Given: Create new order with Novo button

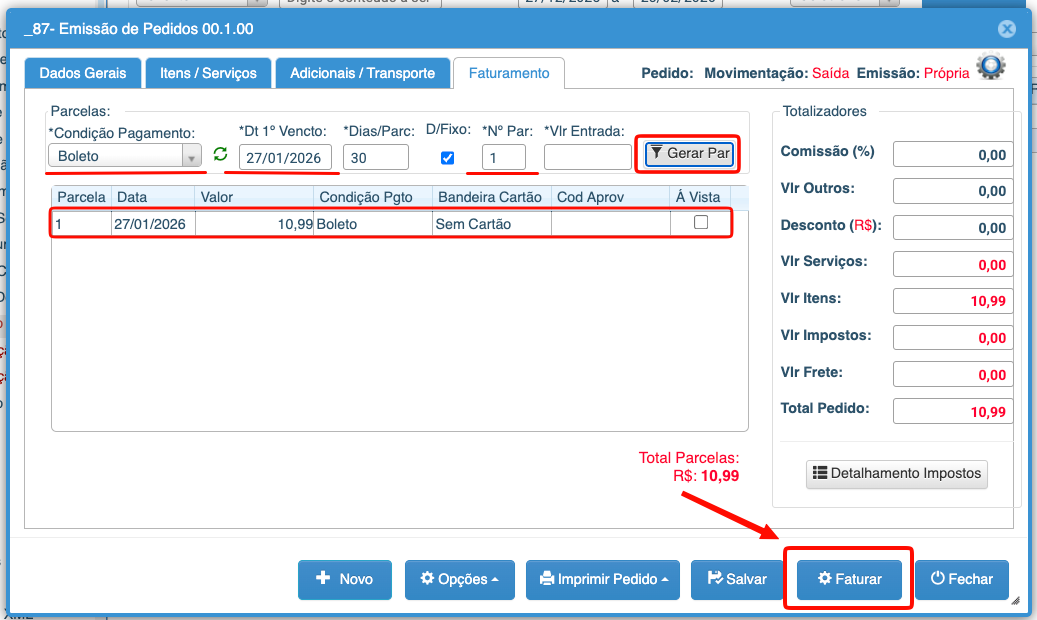Looking at the screenshot, I should tap(344, 579).
